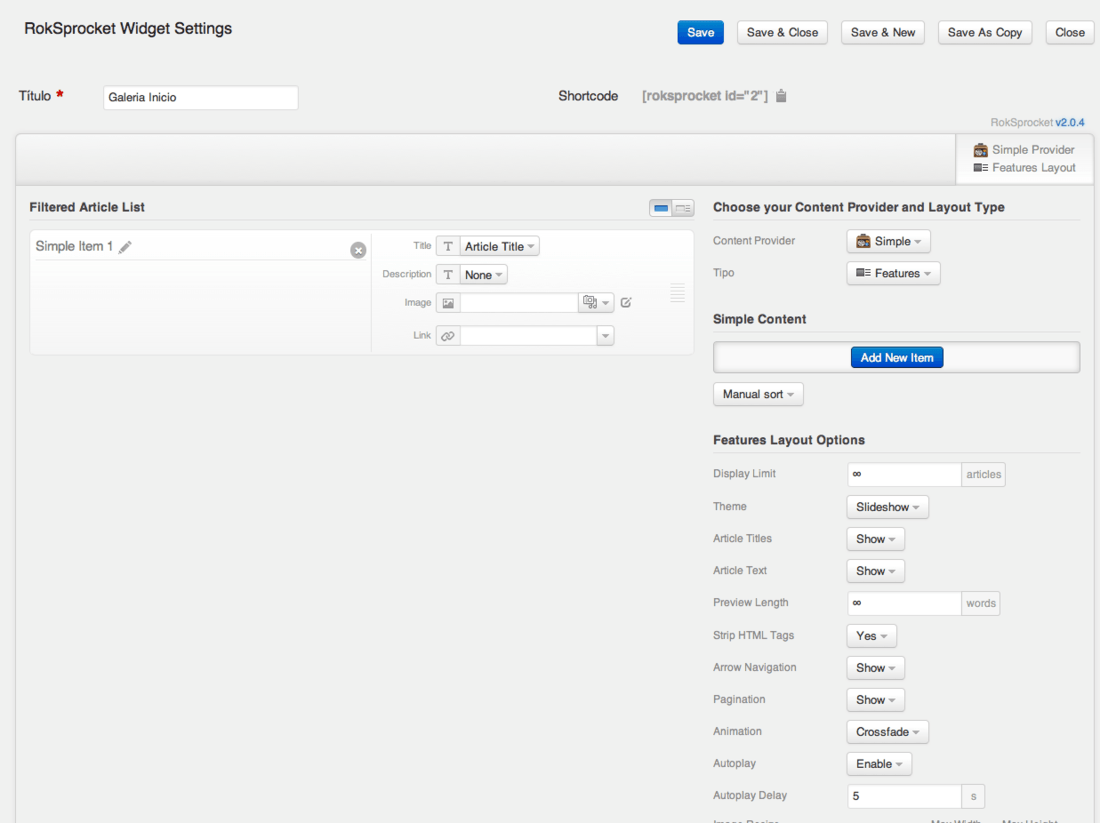Click the Filtered Article List heading
The image size is (1100, 823).
click(87, 208)
